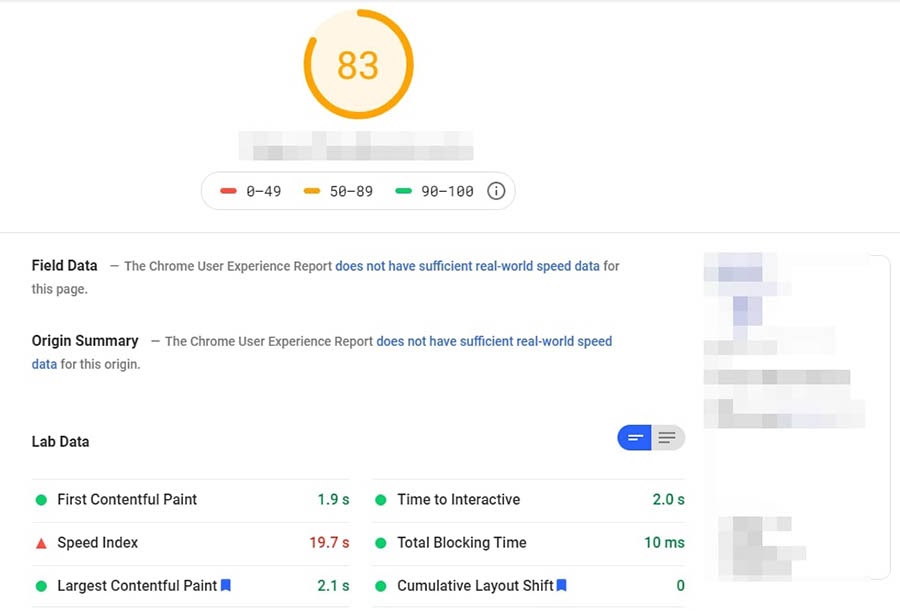Click the red triangle beside Speed Index
The image size is (900, 611).
point(41,543)
